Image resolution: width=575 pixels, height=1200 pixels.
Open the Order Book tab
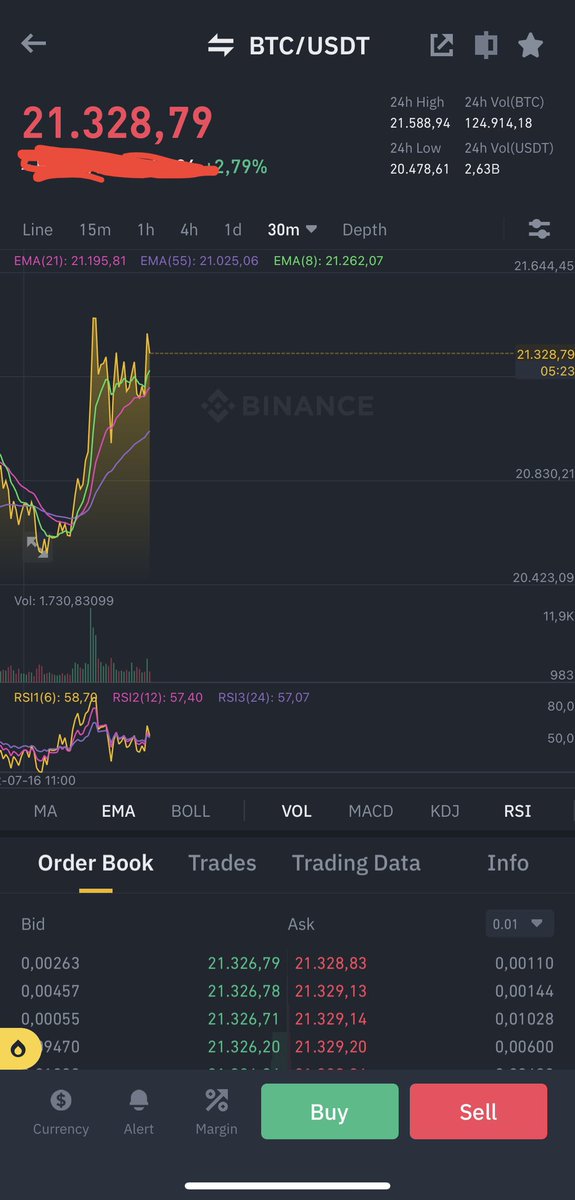(x=95, y=863)
